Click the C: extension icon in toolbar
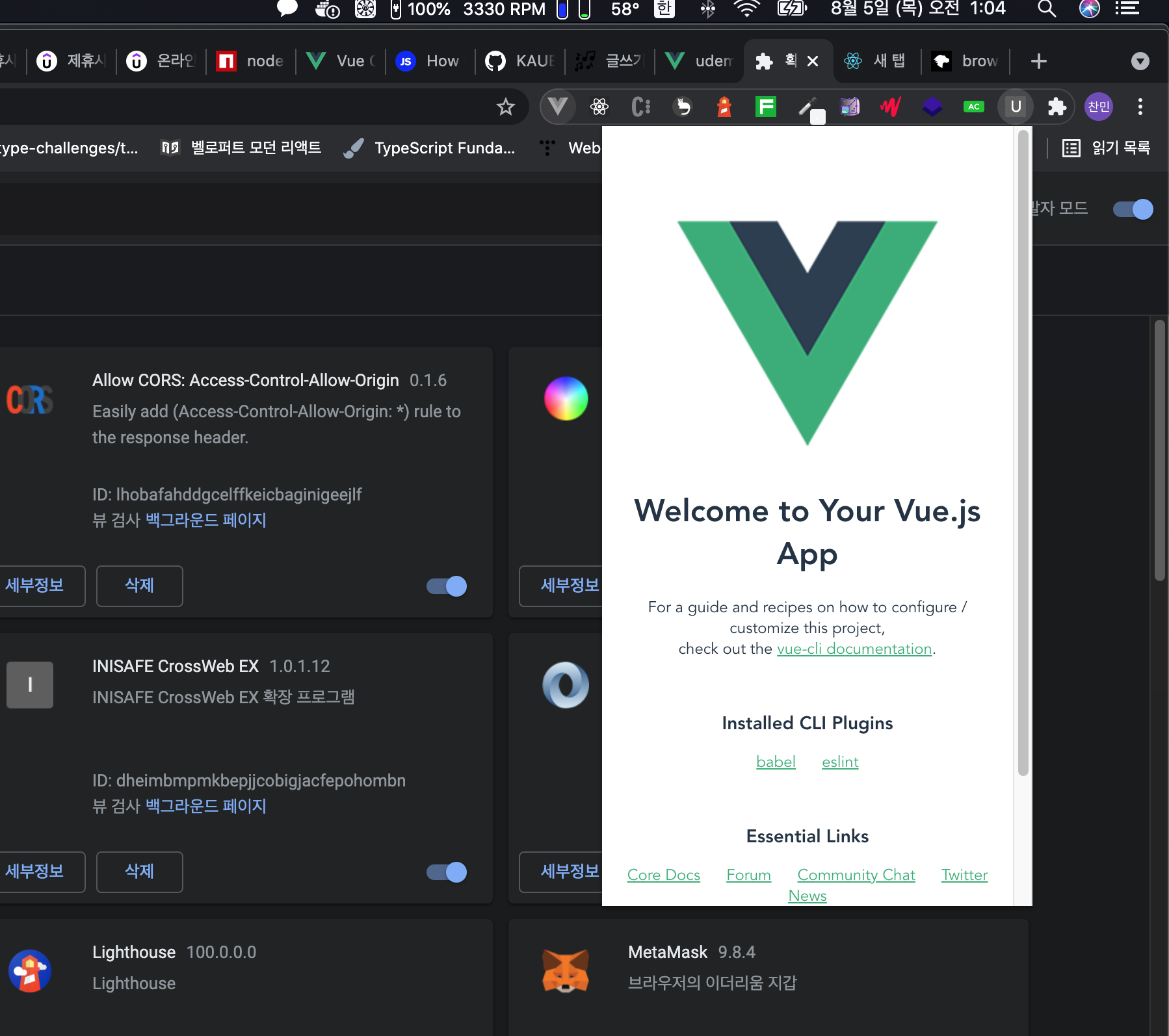Image resolution: width=1169 pixels, height=1036 pixels. [x=641, y=107]
